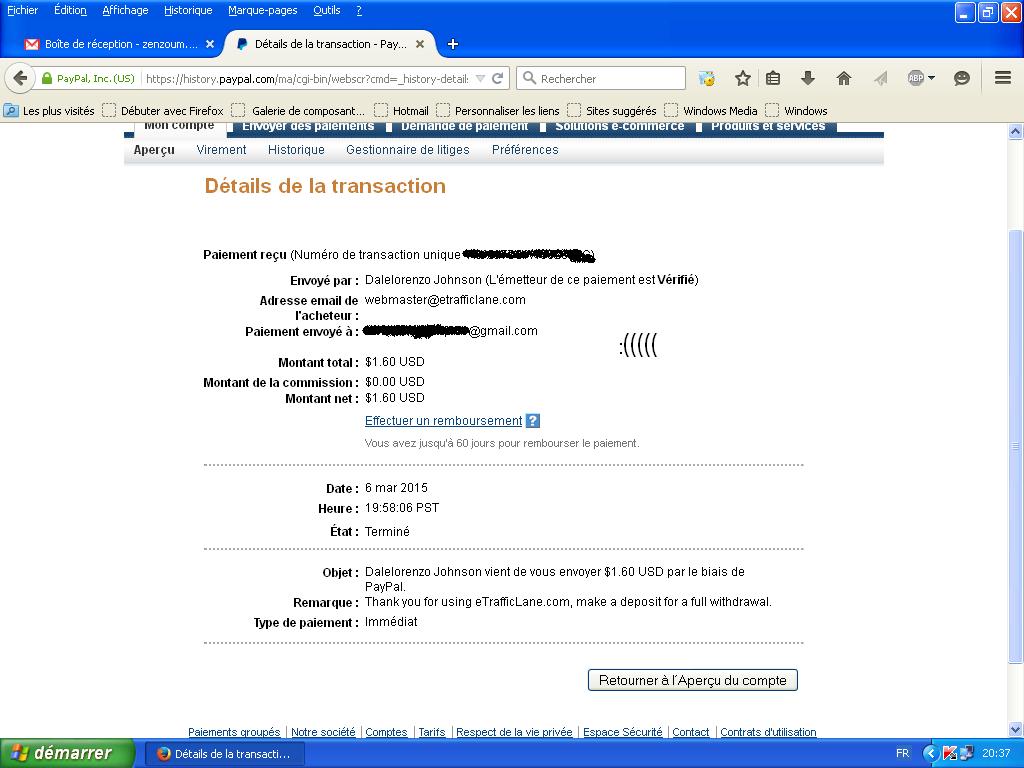Open a new tab with plus icon
Viewport: 1024px width, 768px height.
pyautogui.click(x=453, y=44)
